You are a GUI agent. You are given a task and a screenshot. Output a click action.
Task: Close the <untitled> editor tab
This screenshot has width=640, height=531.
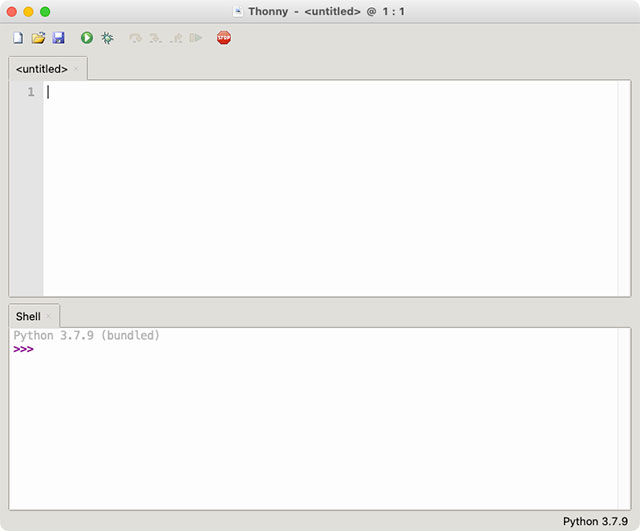pos(77,69)
